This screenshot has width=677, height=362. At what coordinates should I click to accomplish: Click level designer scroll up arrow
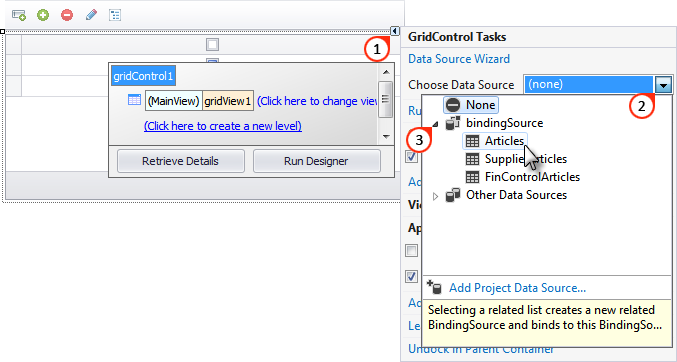[x=386, y=72]
